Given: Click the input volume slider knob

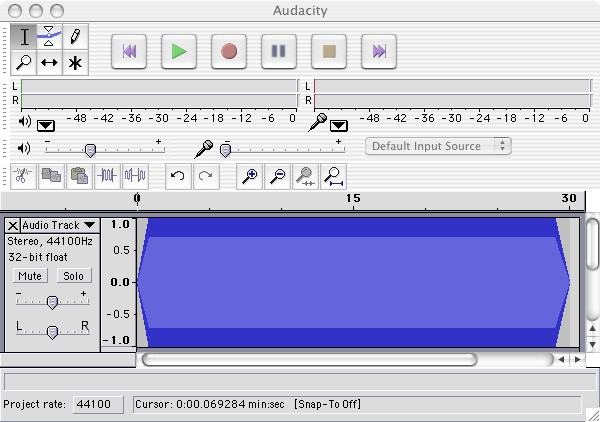Looking at the screenshot, I should [225, 150].
